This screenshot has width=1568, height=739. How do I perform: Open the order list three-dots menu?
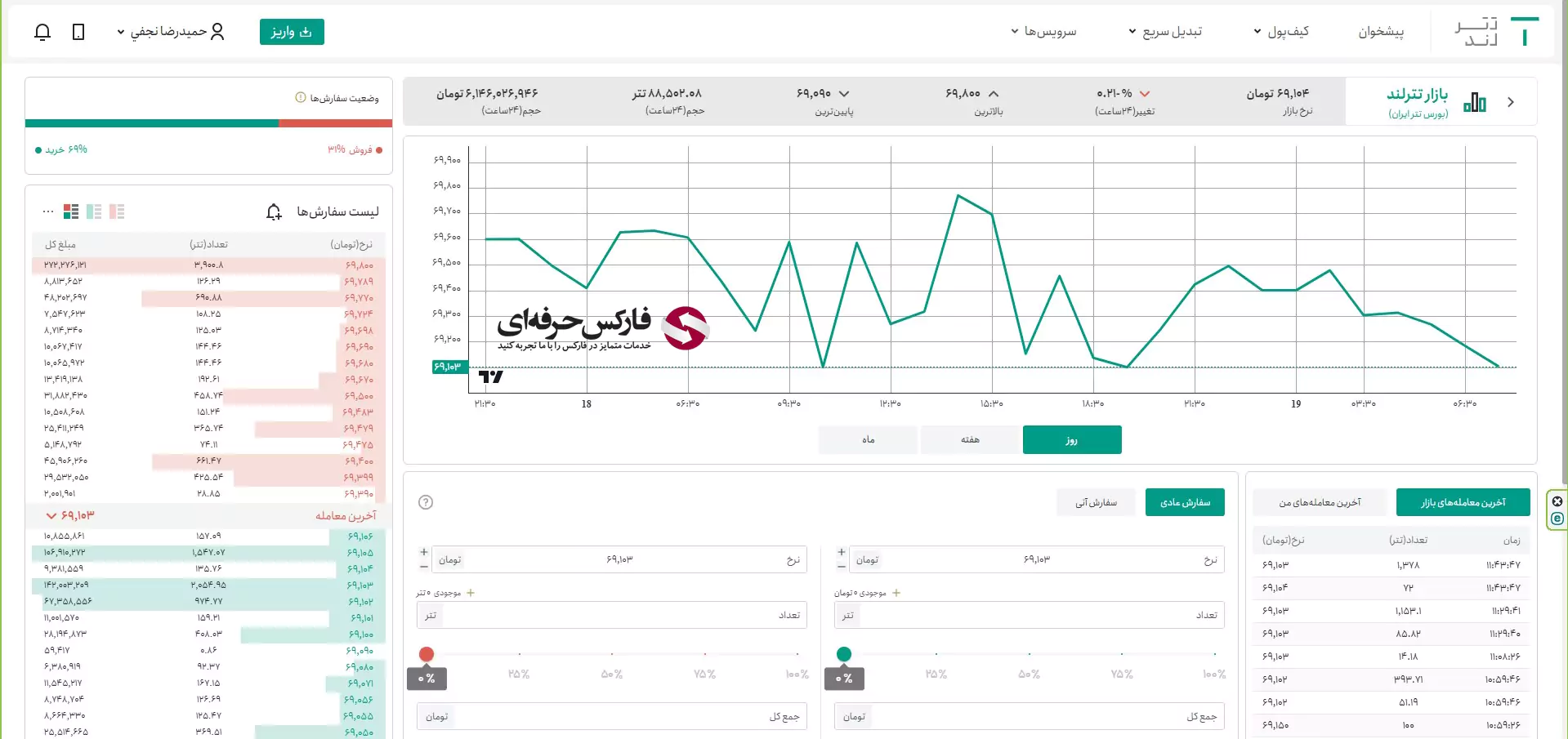click(x=48, y=211)
